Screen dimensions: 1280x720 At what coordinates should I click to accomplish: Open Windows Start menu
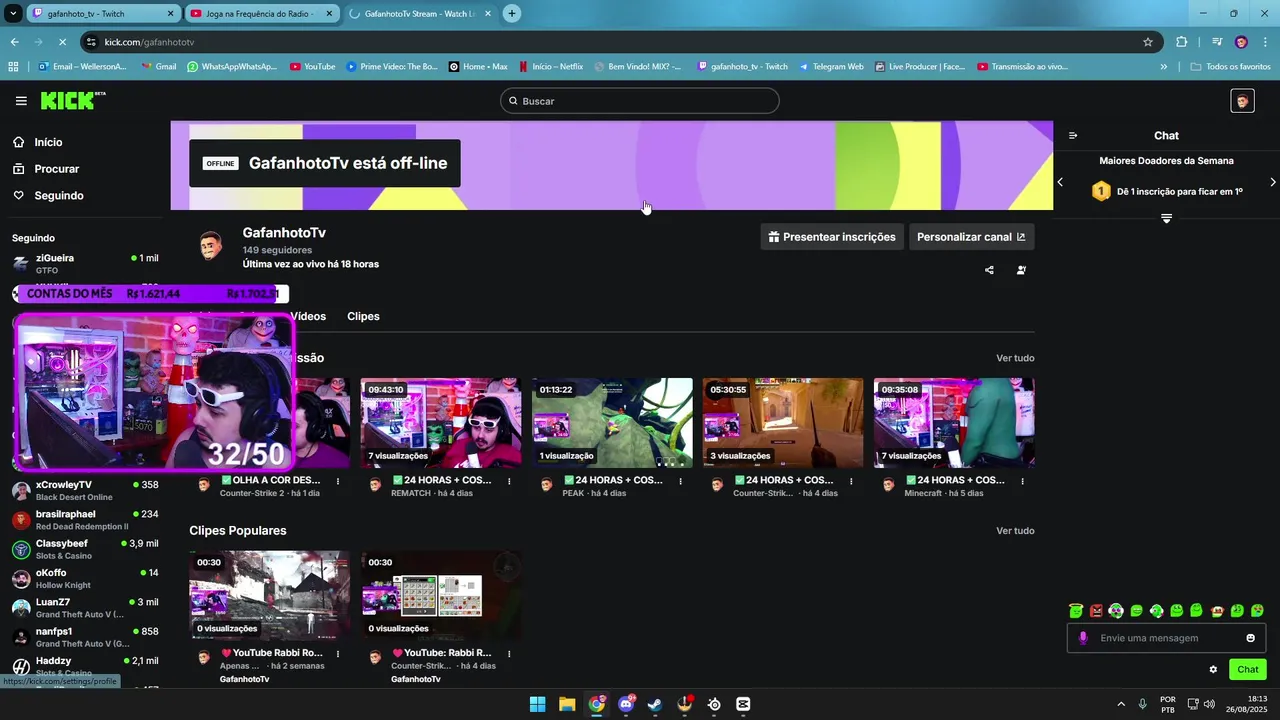[537, 704]
